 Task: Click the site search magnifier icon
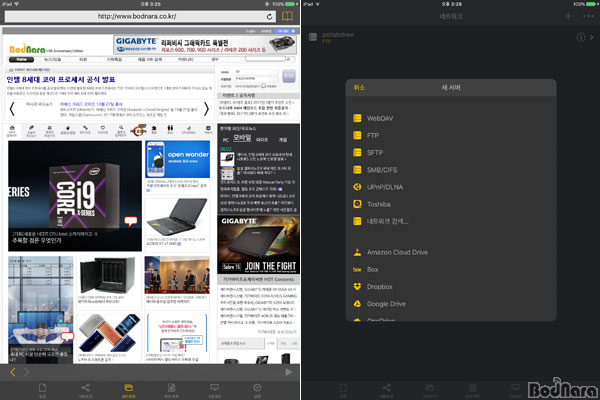pyautogui.click(x=289, y=59)
